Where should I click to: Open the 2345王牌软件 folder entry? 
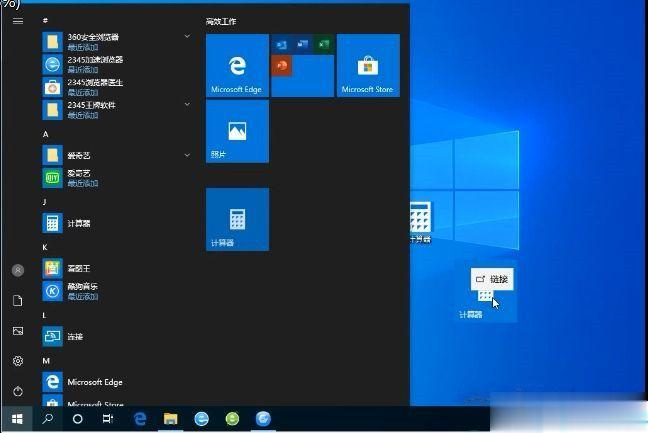117,109
